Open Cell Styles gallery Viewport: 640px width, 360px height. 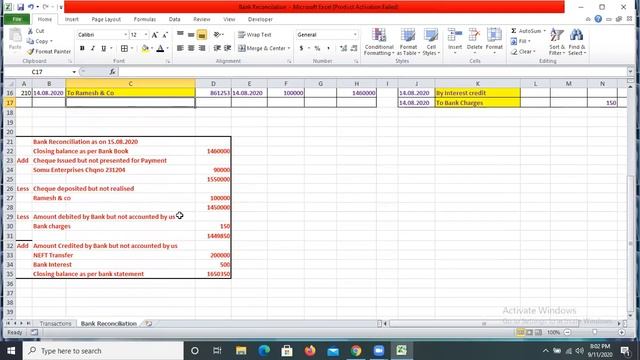[x=431, y=42]
